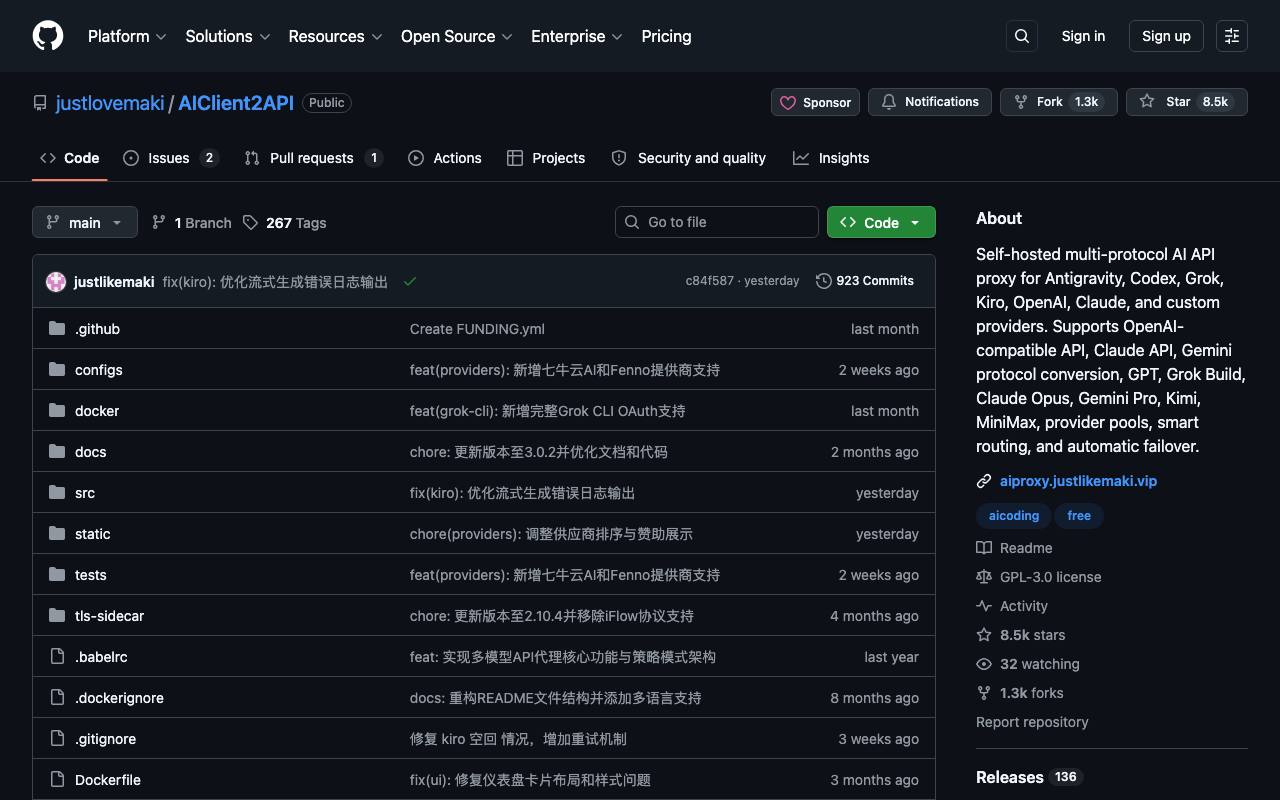Click the pulse icon next to Activity
This screenshot has height=800, width=1280.
984,606
